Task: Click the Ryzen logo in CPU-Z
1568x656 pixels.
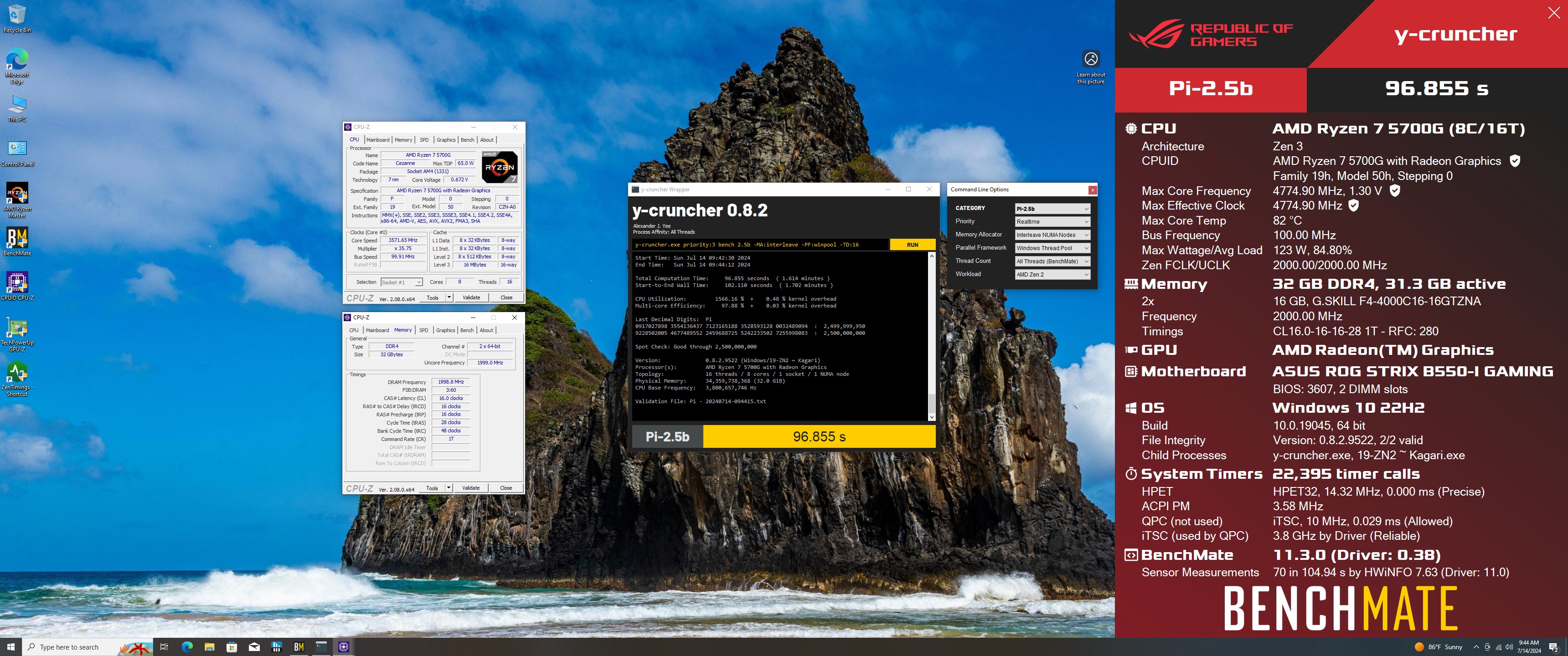Action: pos(499,167)
